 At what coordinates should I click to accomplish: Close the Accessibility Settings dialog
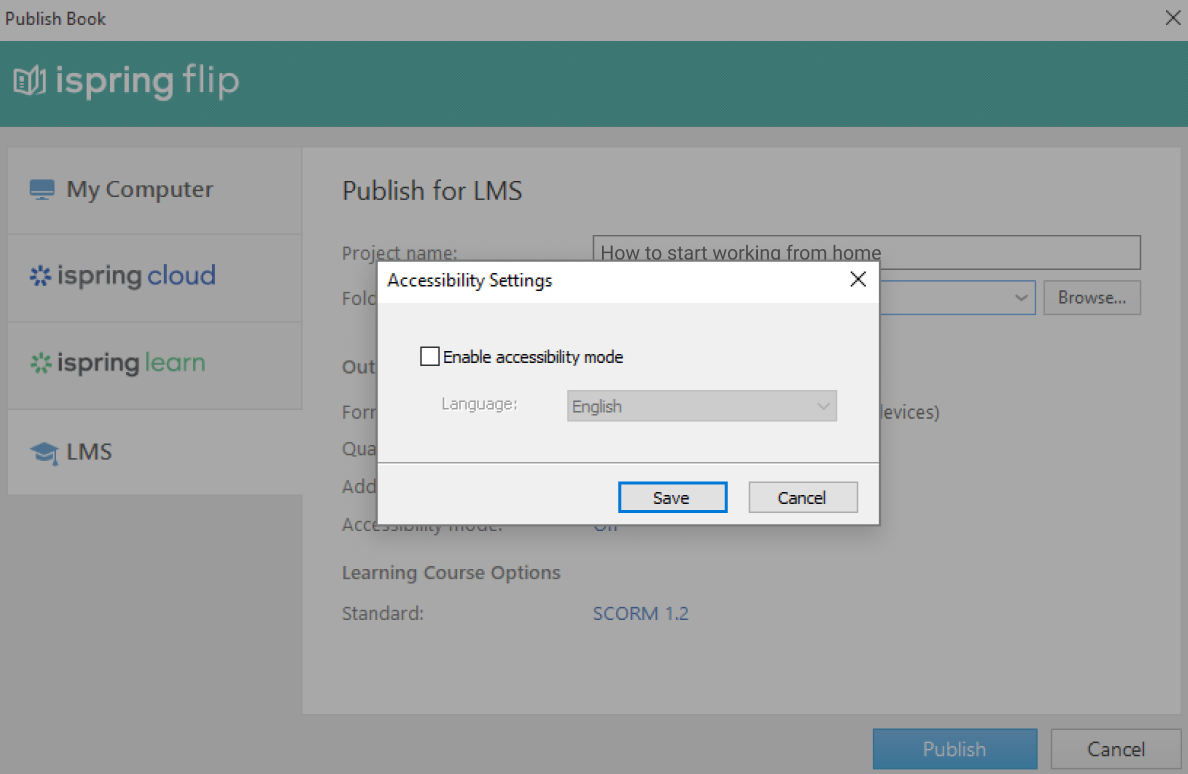pos(857,280)
